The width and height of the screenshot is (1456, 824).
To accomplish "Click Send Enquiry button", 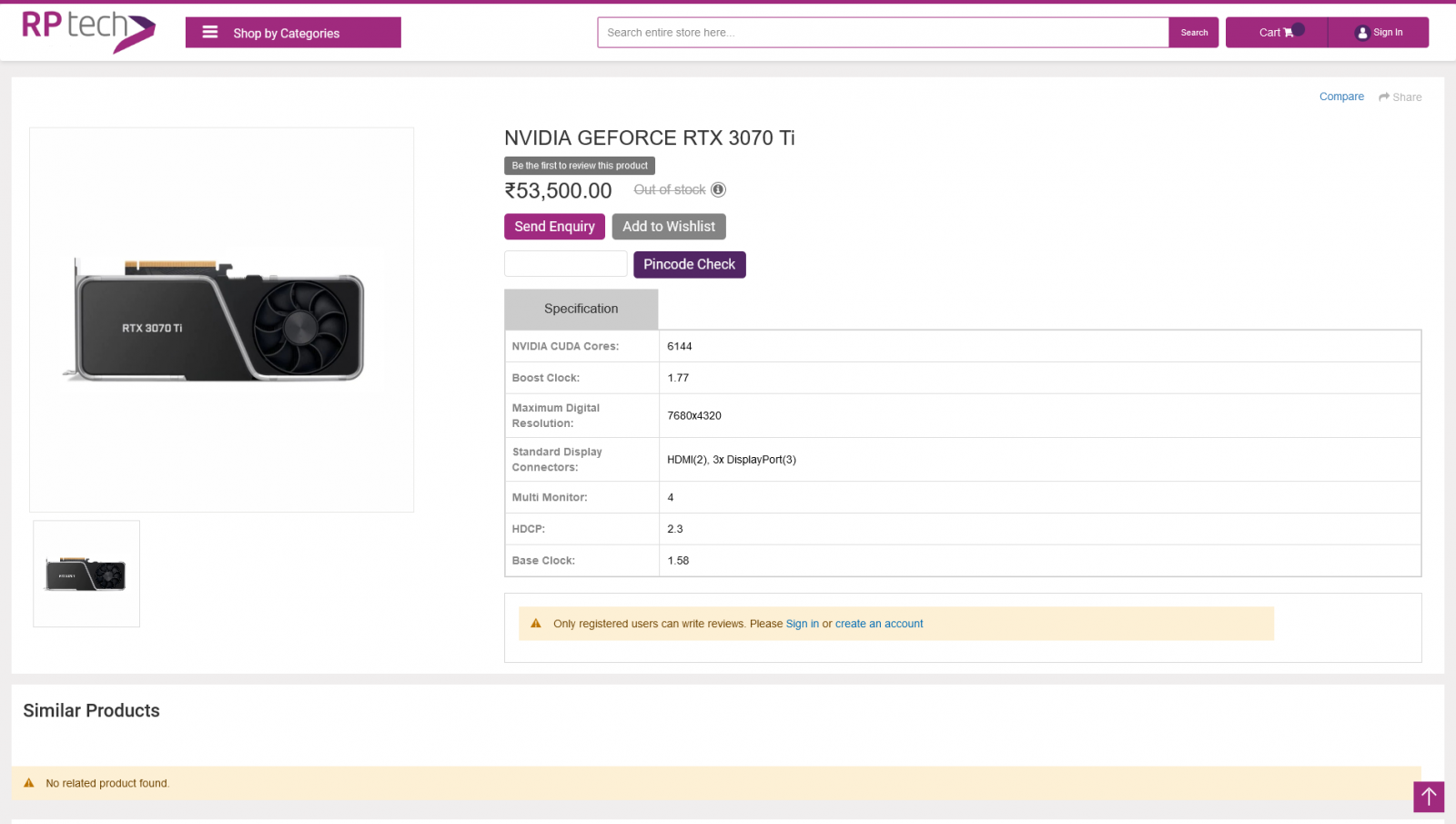I will tap(554, 227).
